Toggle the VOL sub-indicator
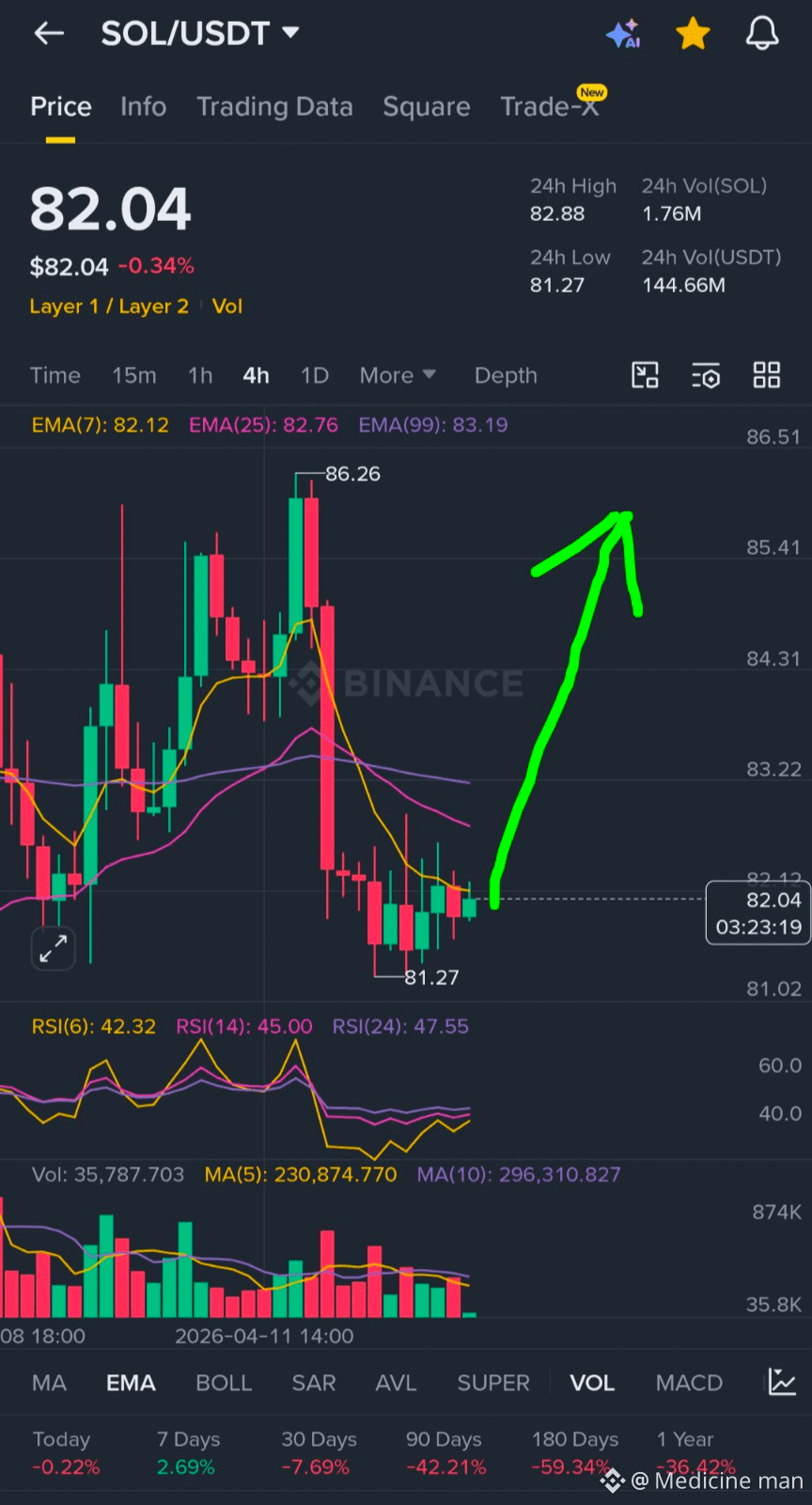812x1505 pixels. (x=592, y=1383)
